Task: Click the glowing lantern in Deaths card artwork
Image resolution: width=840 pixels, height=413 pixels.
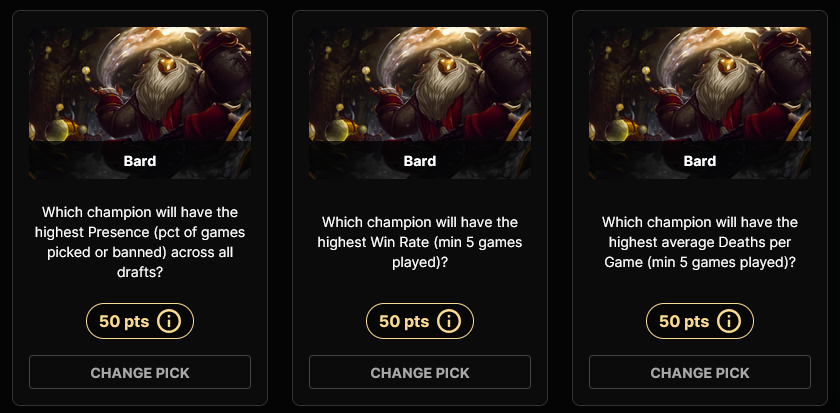Action: [x=617, y=130]
